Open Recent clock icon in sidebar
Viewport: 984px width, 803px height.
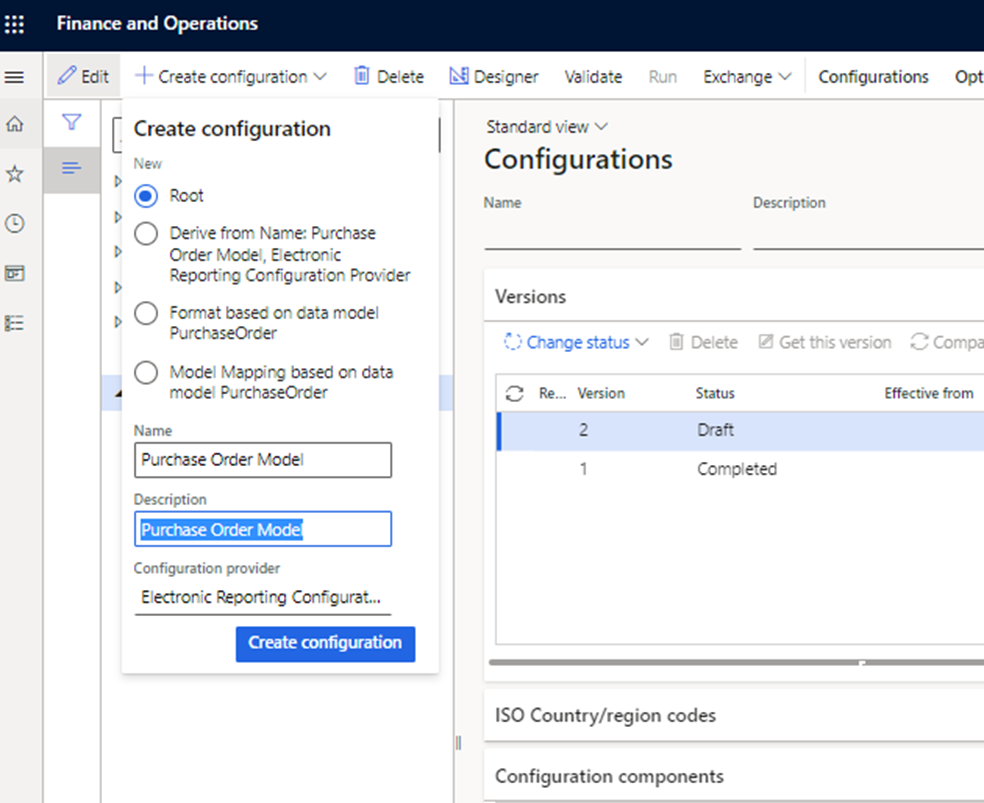coord(15,224)
